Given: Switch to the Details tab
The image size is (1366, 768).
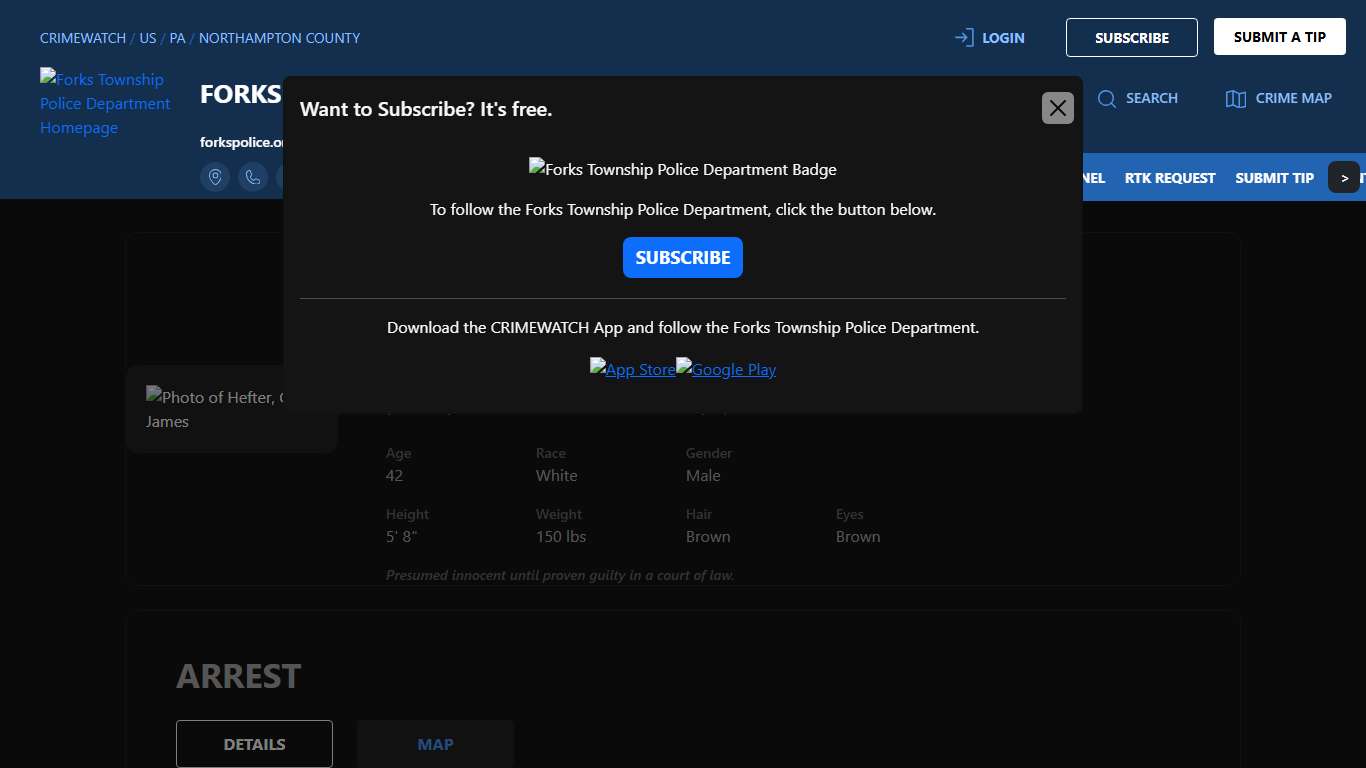Looking at the screenshot, I should [254, 744].
